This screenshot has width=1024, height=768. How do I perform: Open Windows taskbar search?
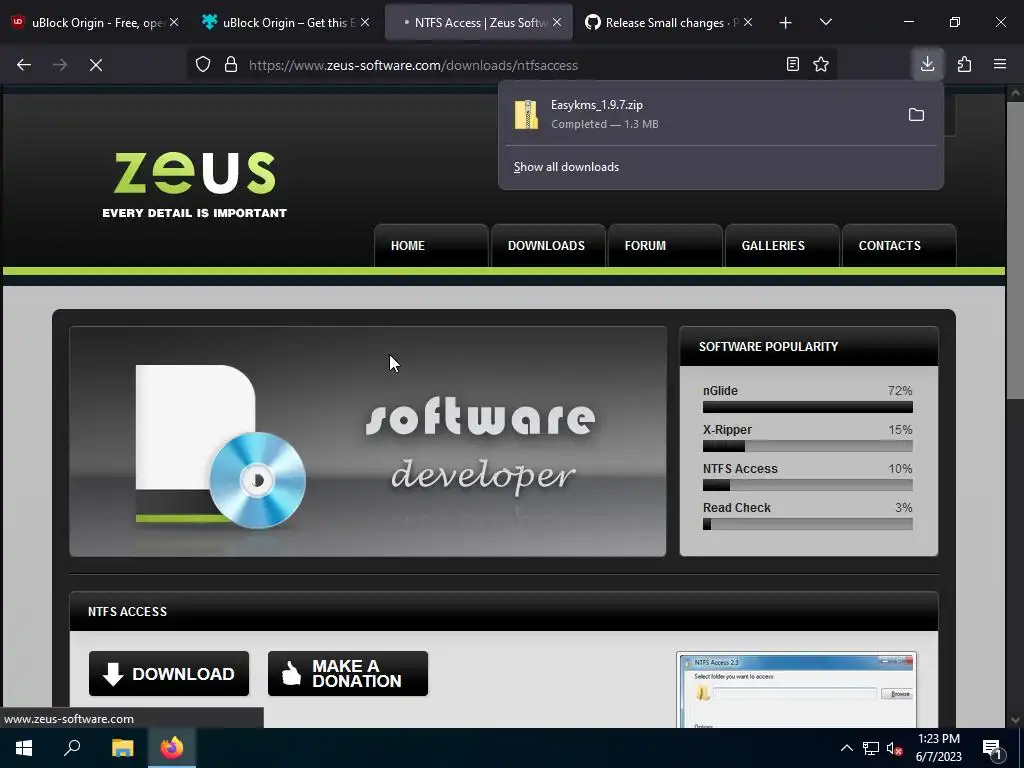(x=72, y=748)
